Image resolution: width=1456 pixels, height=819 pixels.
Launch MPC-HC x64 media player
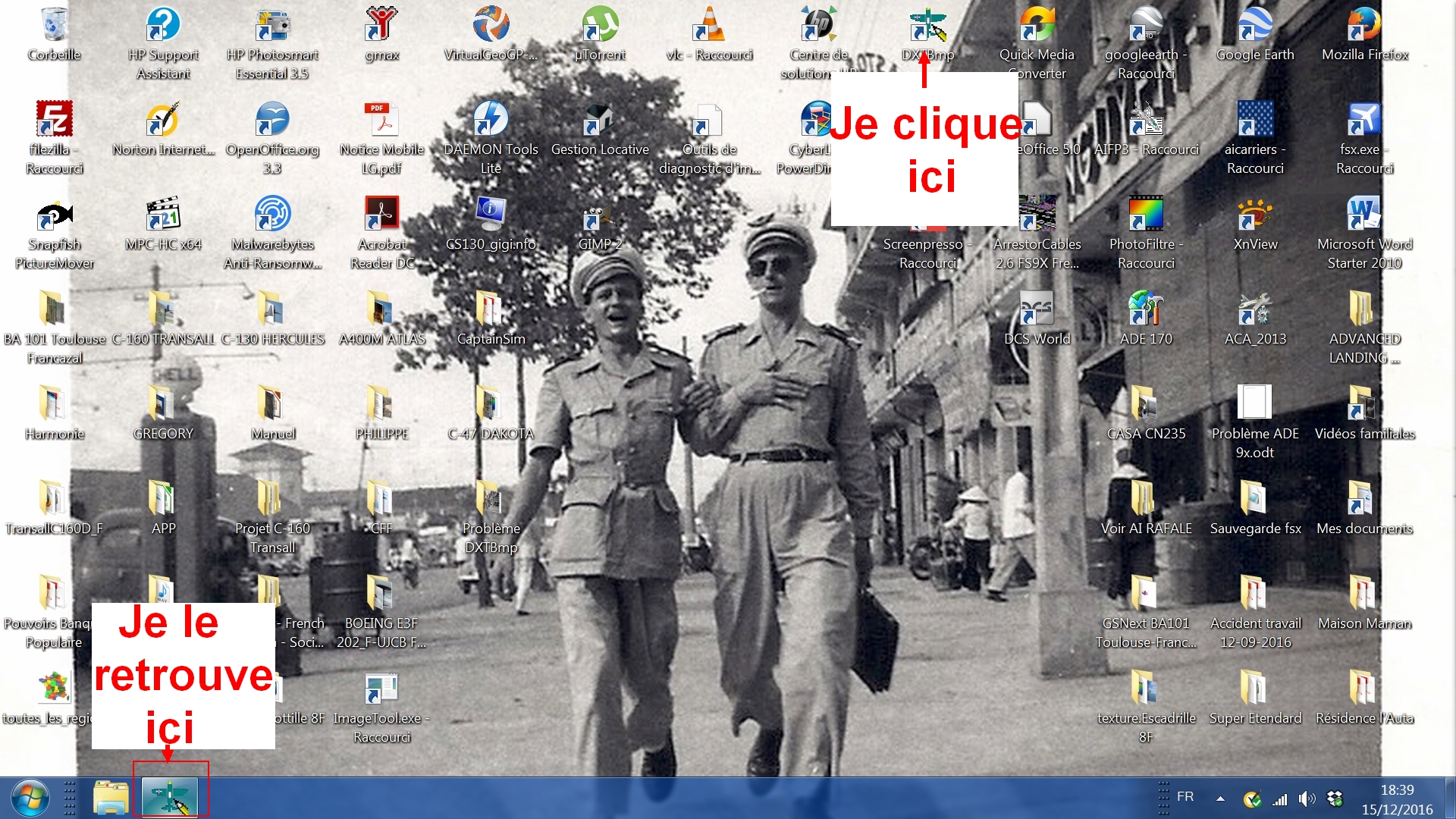163,215
